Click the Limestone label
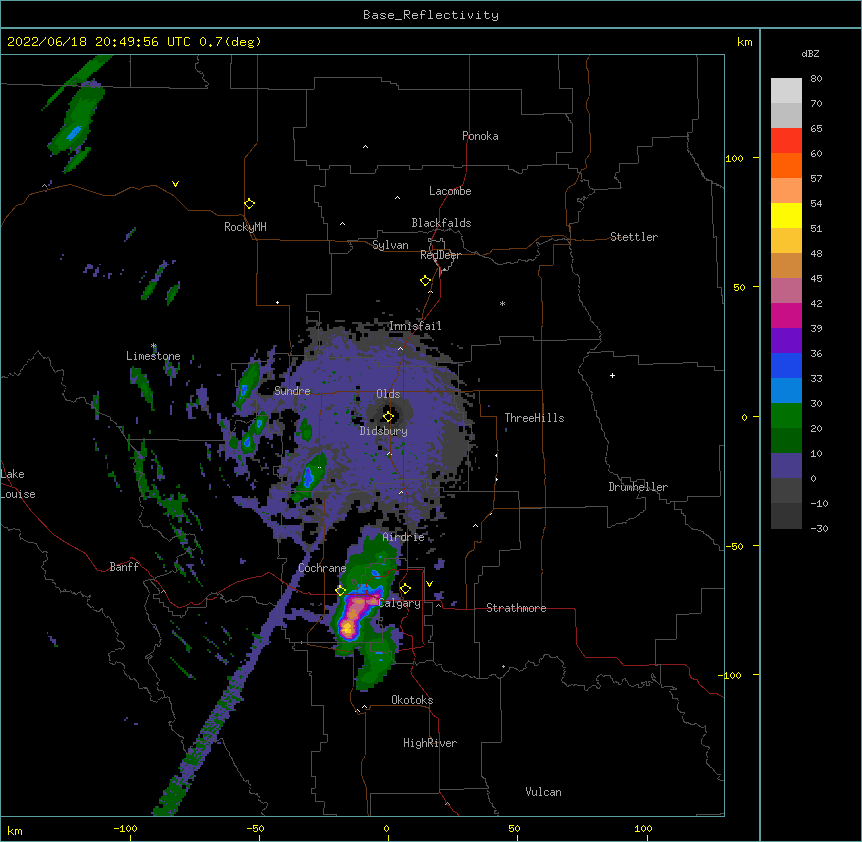Viewport: 862px width, 842px height. click(153, 356)
